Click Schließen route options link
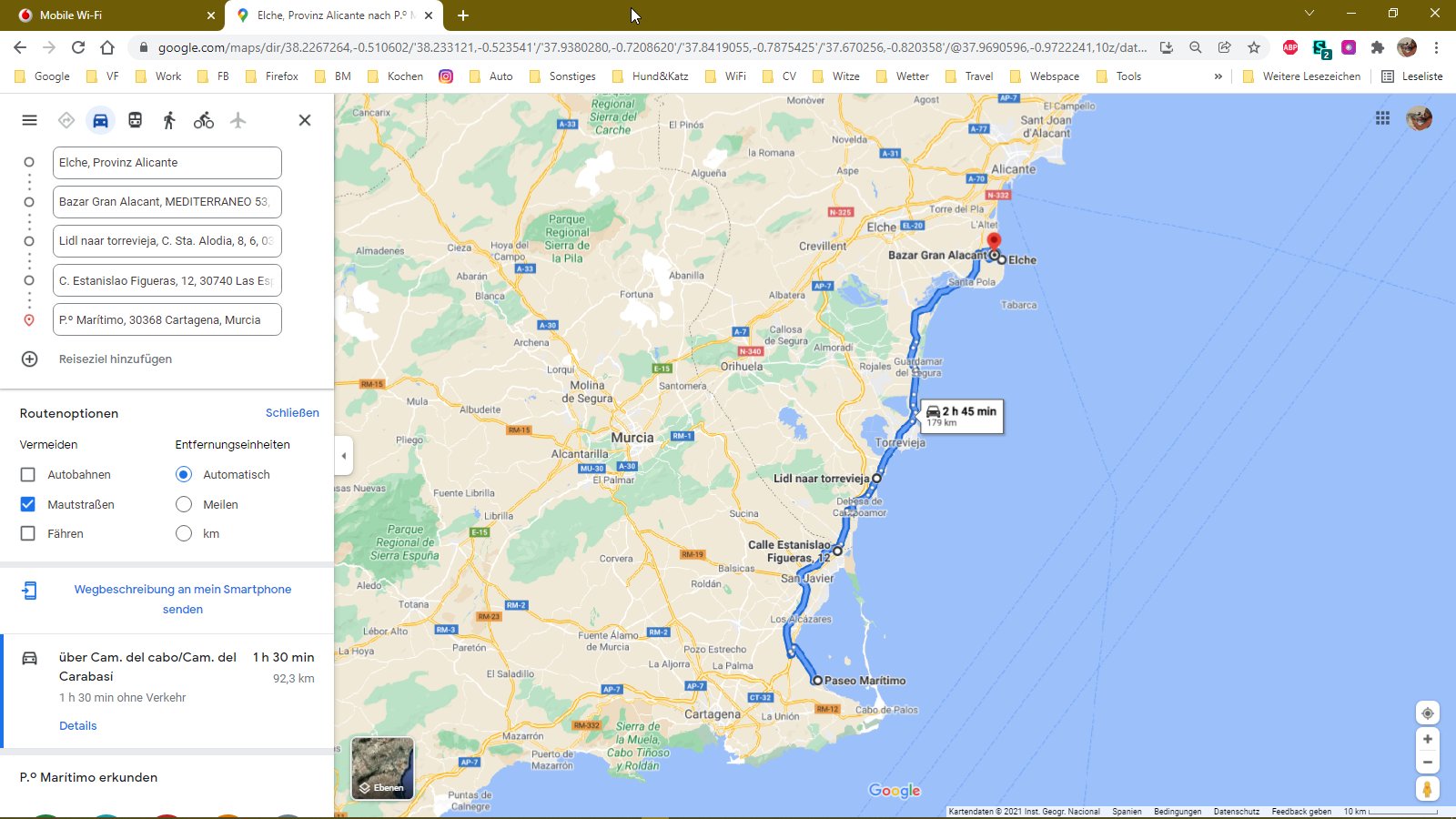The width and height of the screenshot is (1456, 819). point(292,413)
